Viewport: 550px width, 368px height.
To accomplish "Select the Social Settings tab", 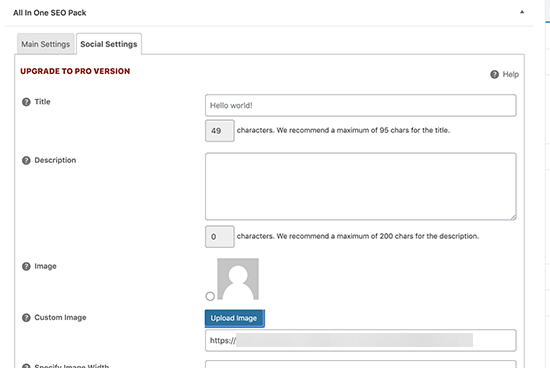I will tap(109, 44).
